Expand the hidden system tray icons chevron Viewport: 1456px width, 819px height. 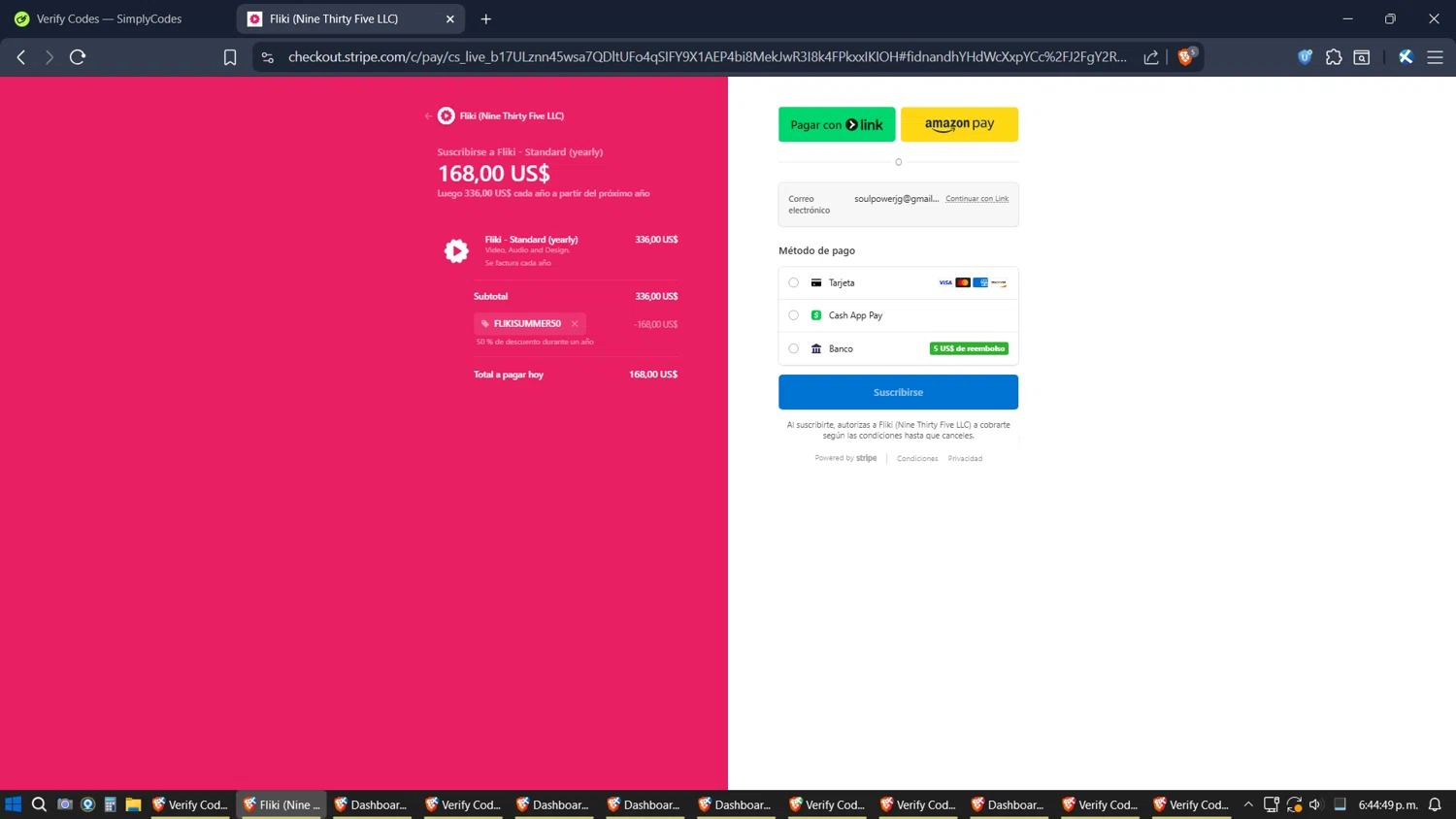pyautogui.click(x=1248, y=804)
